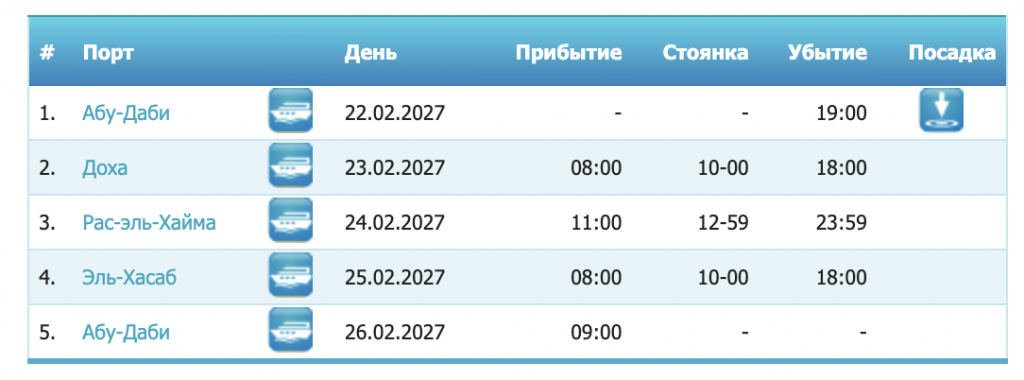Click the # column header
Viewport: 1024px width, 380px height.
pos(46,53)
